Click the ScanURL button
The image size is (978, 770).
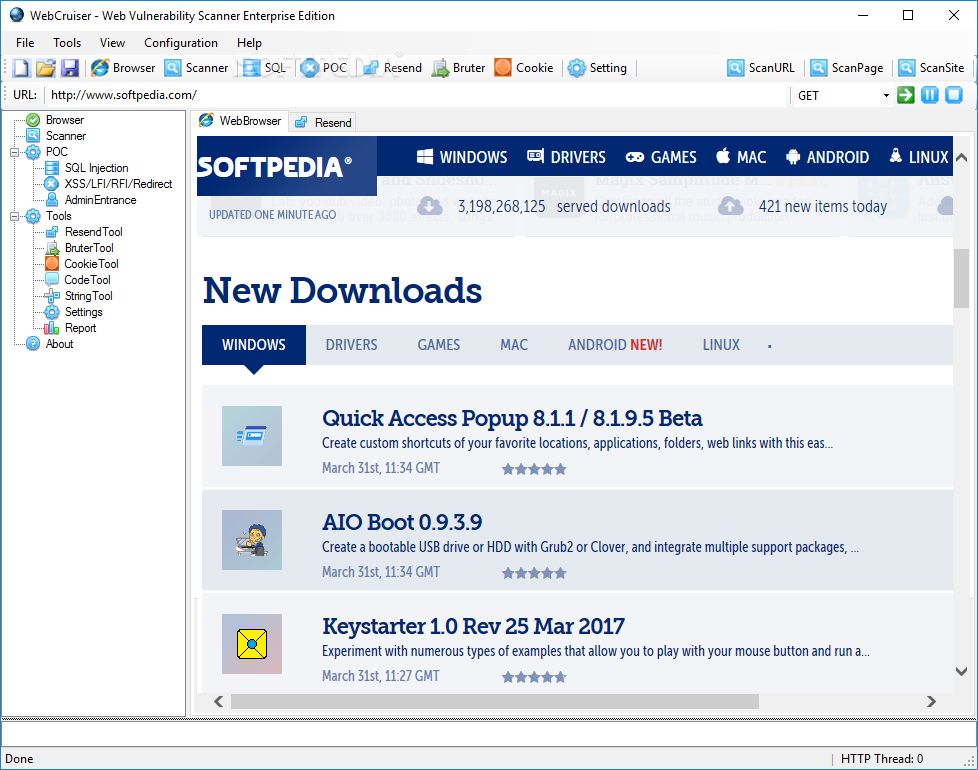[761, 68]
